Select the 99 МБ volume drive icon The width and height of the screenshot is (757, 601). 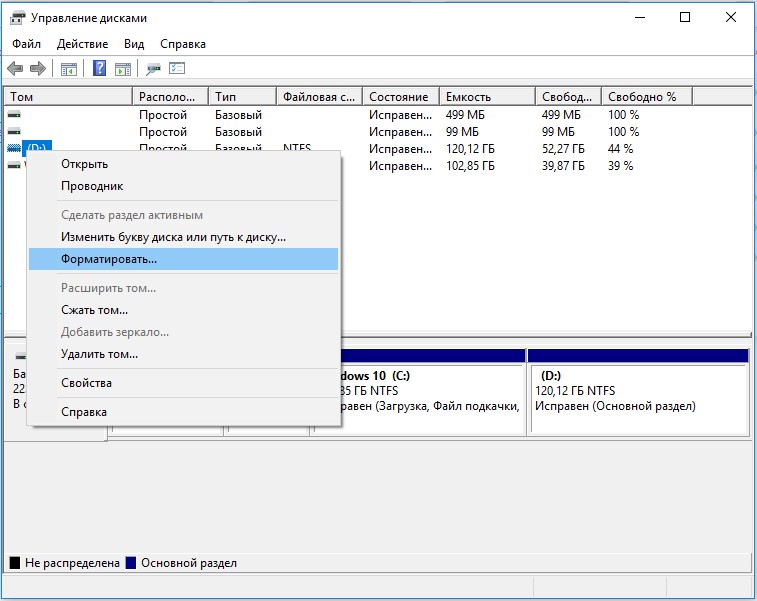[x=14, y=131]
